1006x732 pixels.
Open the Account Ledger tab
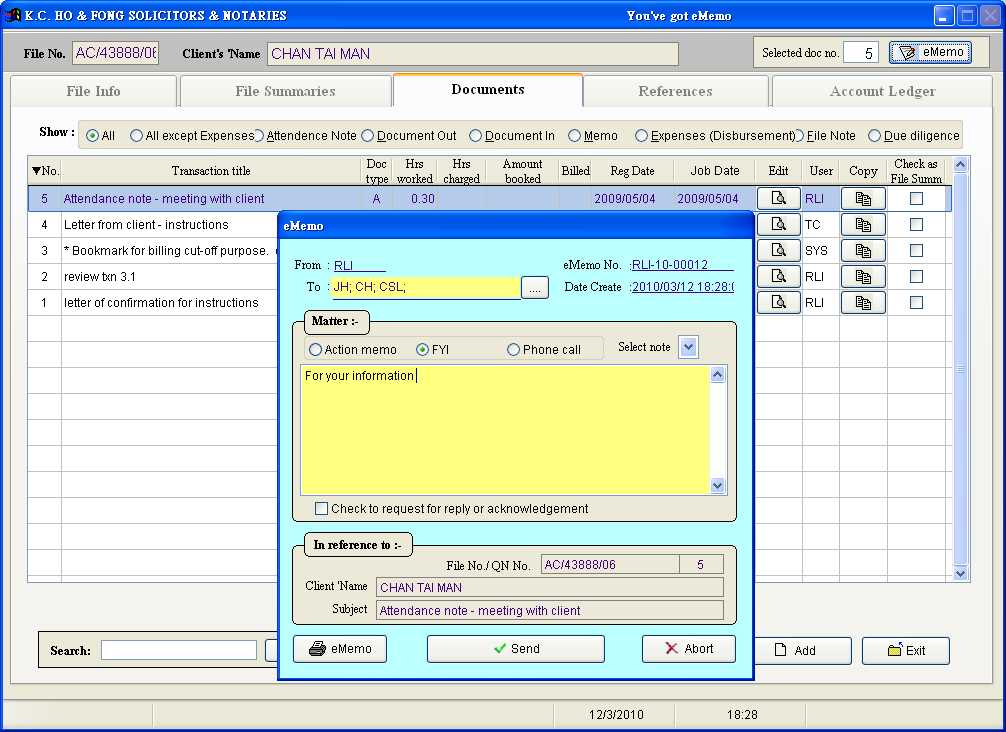(x=882, y=91)
